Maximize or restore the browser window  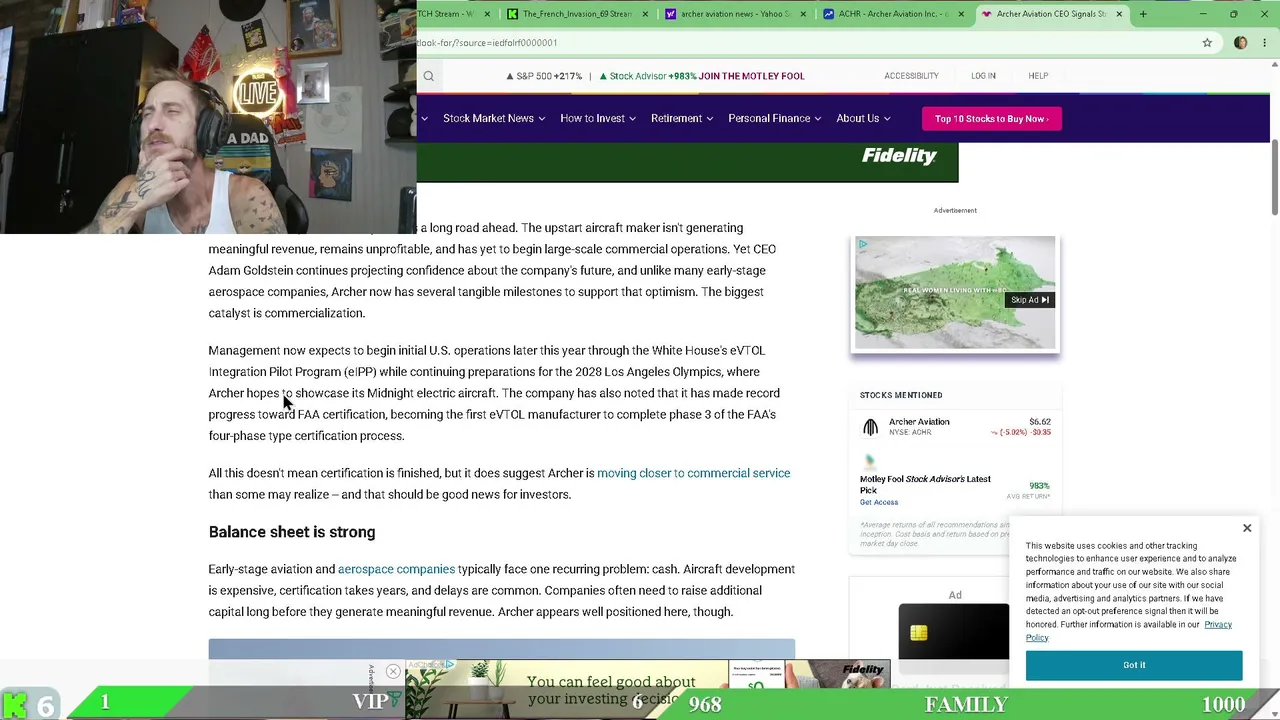click(x=1233, y=14)
